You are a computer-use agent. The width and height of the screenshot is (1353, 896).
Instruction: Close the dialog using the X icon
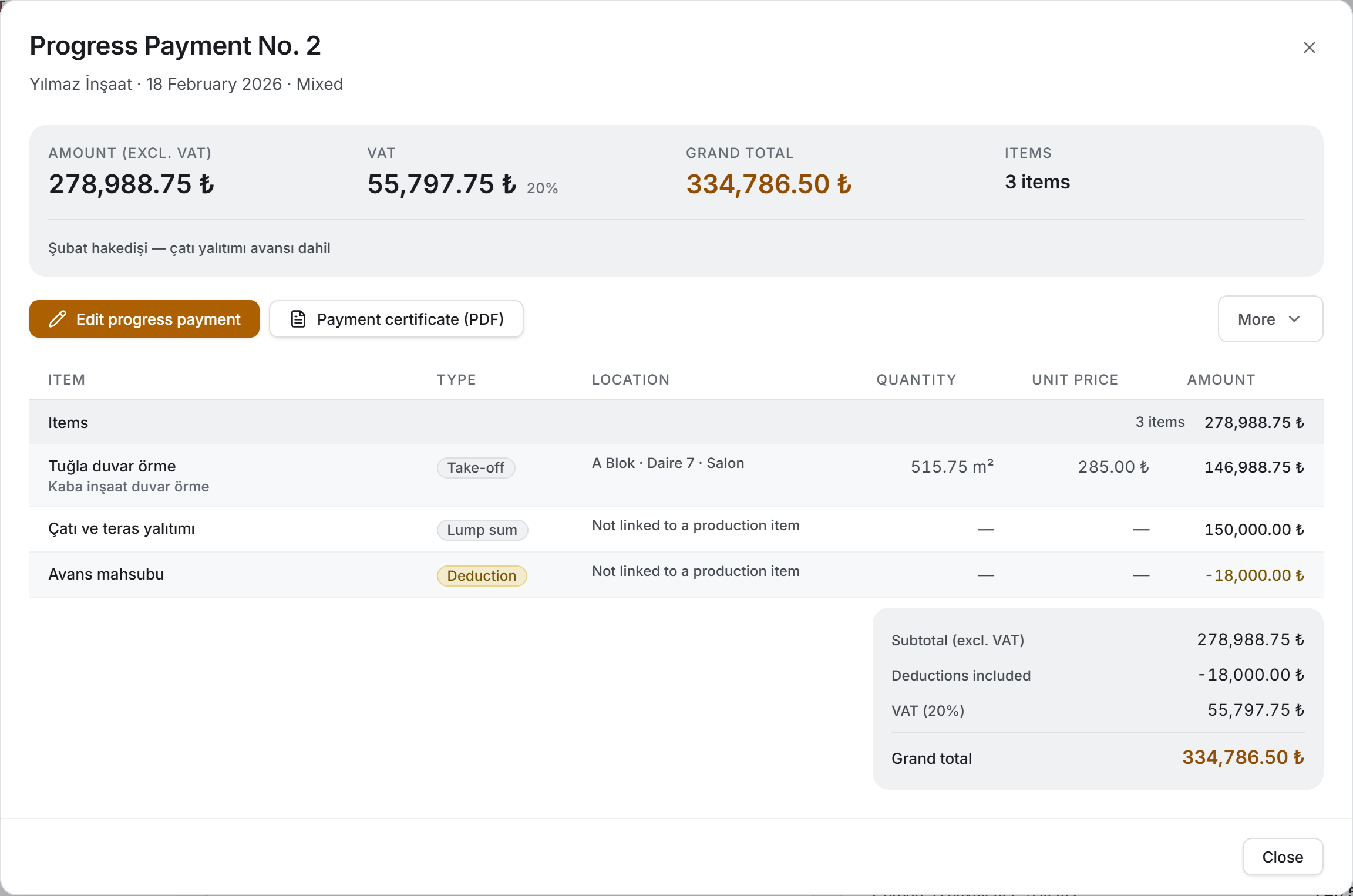pyautogui.click(x=1309, y=48)
